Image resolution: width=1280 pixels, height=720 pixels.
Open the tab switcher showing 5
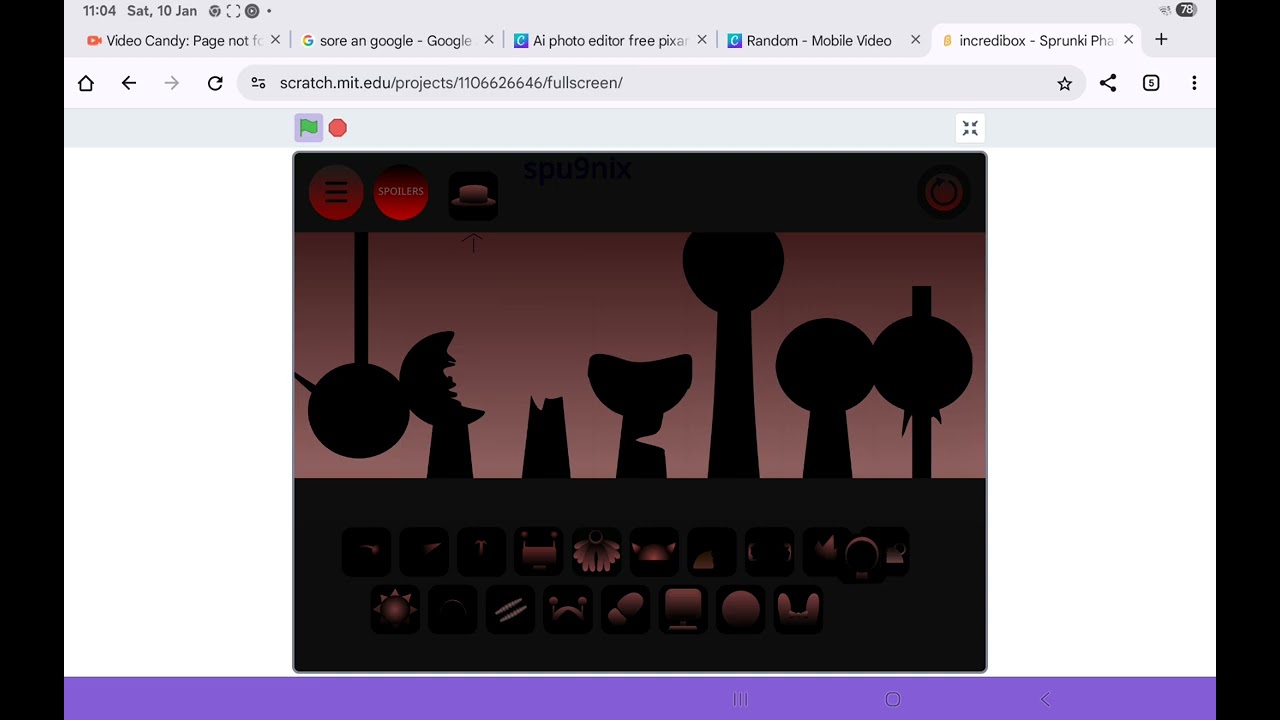(x=1151, y=83)
